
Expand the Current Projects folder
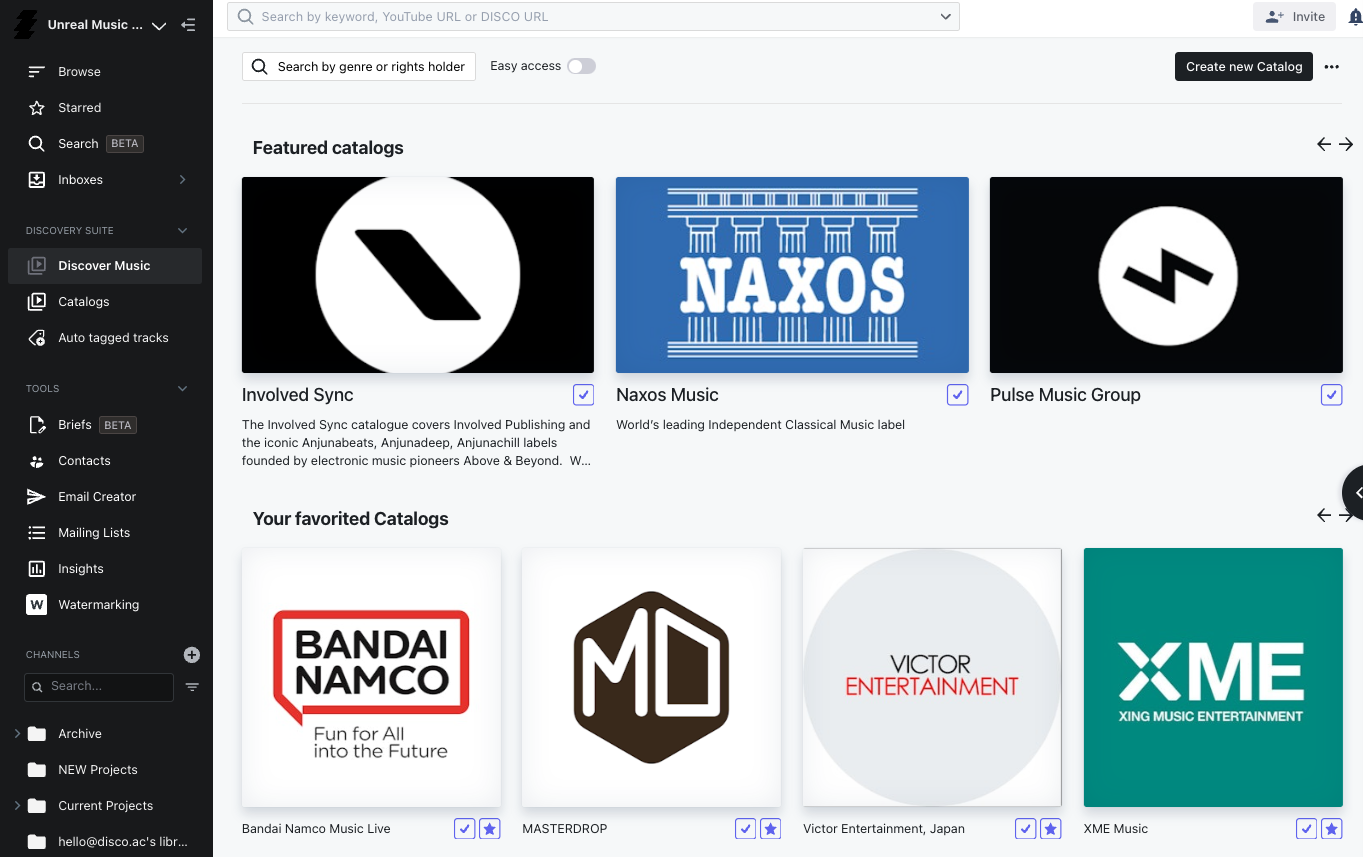[x=17, y=806]
